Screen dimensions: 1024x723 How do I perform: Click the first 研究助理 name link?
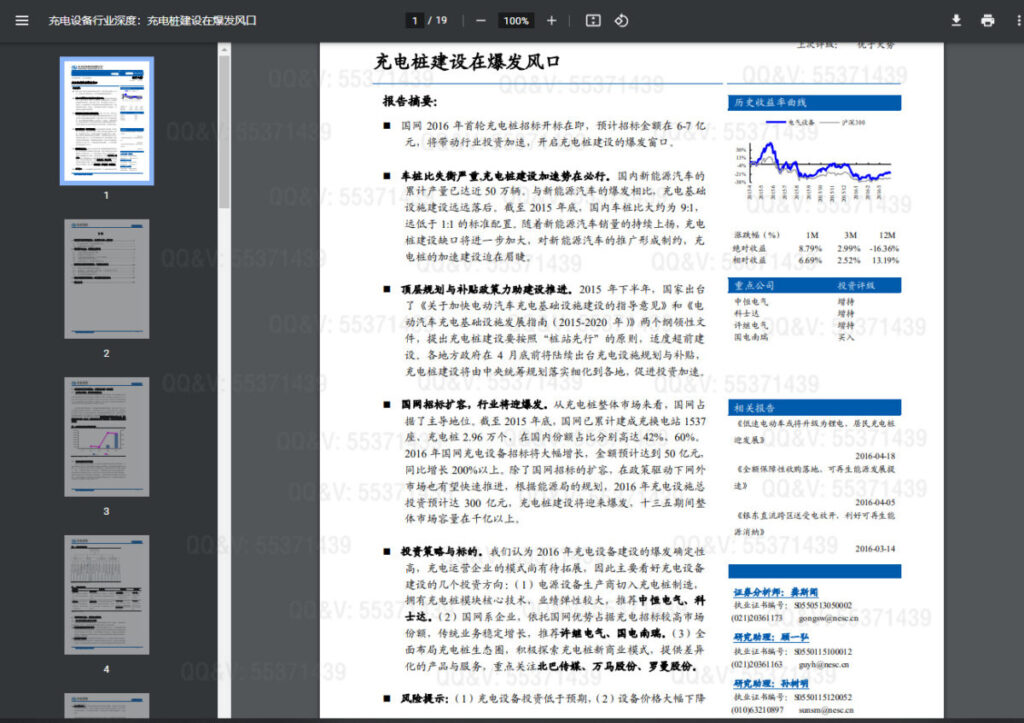771,637
